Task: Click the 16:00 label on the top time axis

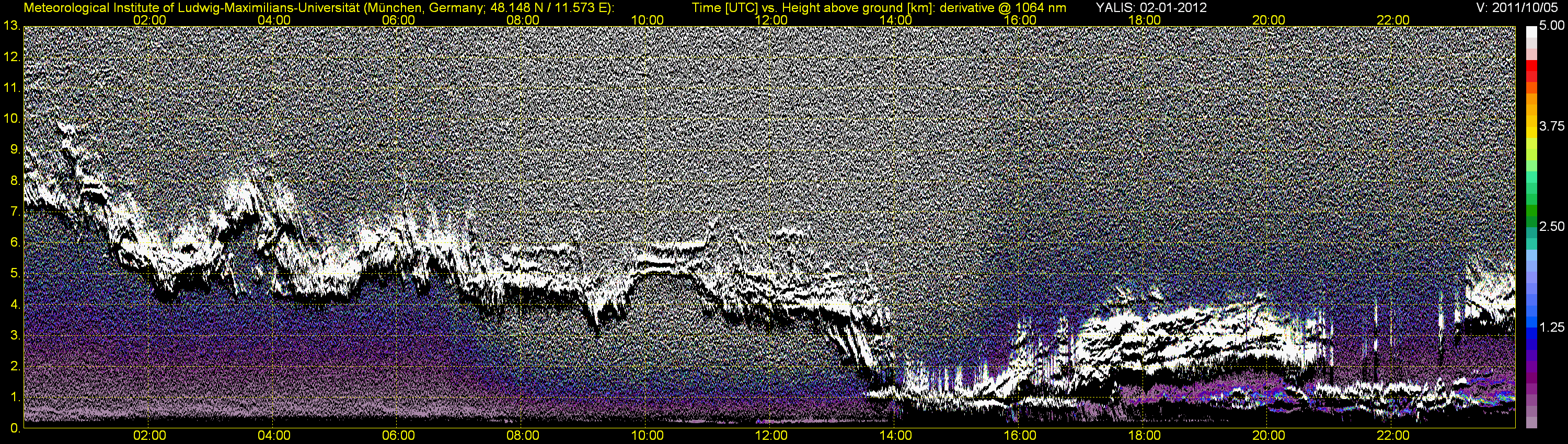Action: click(x=1020, y=20)
